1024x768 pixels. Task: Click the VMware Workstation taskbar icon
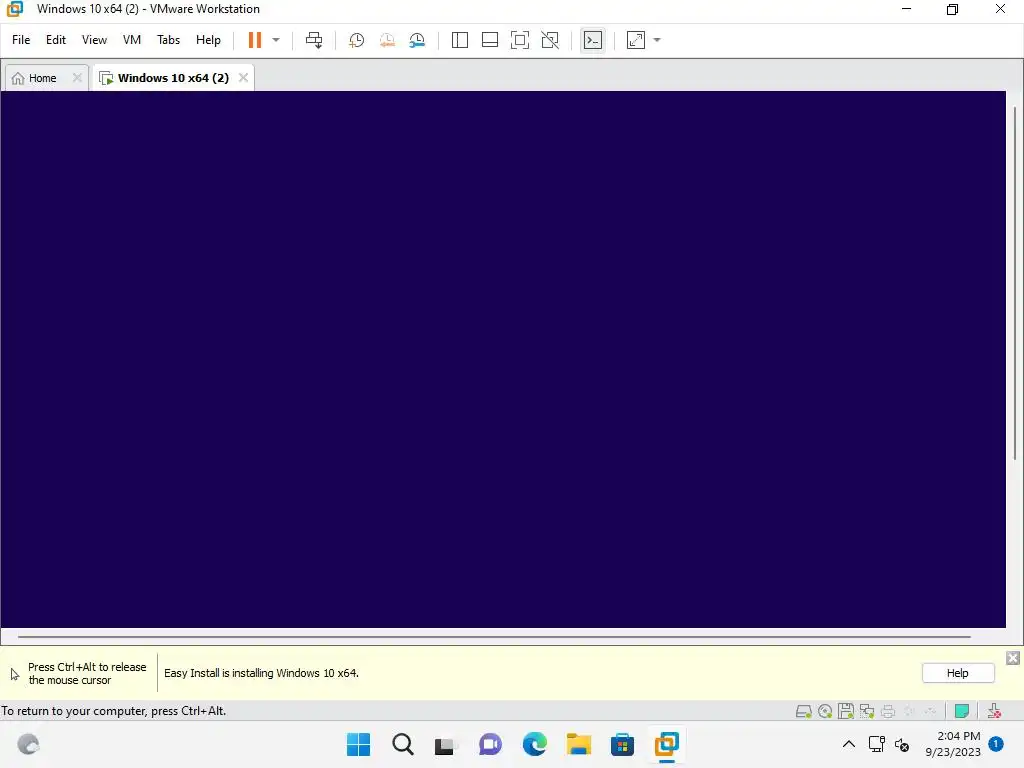[x=667, y=744]
